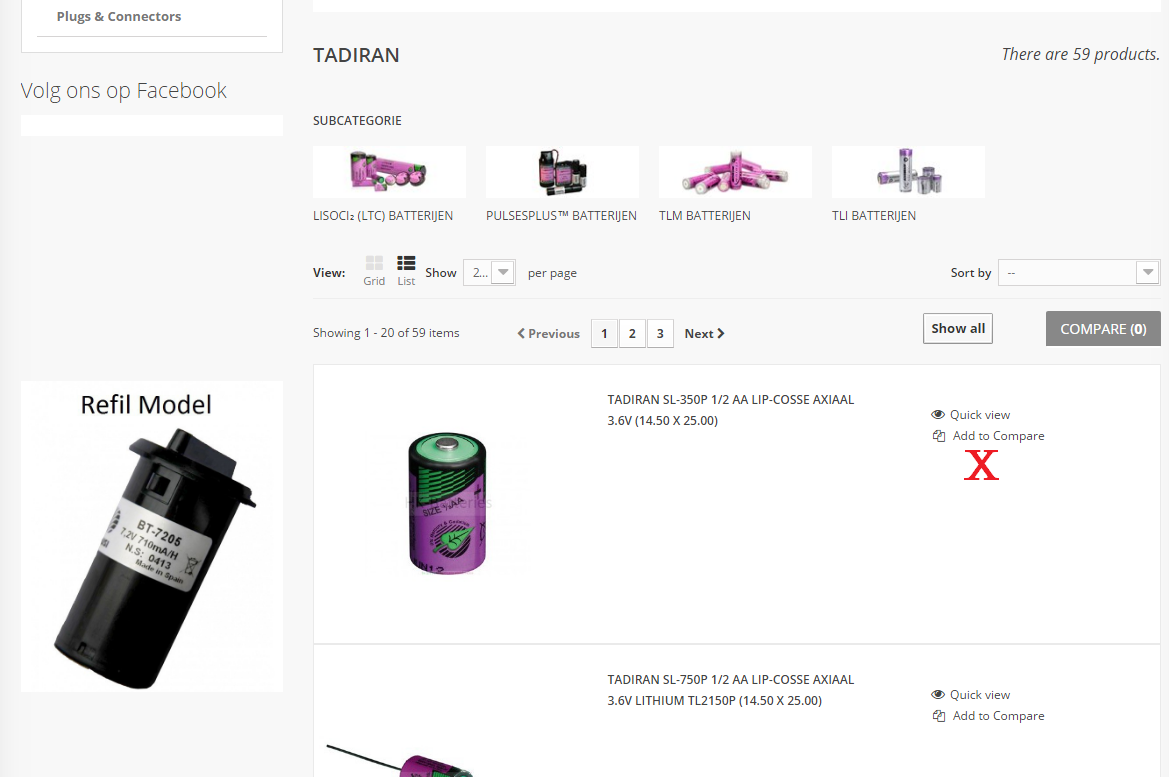Quick view the TADIRAN SL-750P battery
The height and width of the screenshot is (777, 1169).
pyautogui.click(x=971, y=695)
